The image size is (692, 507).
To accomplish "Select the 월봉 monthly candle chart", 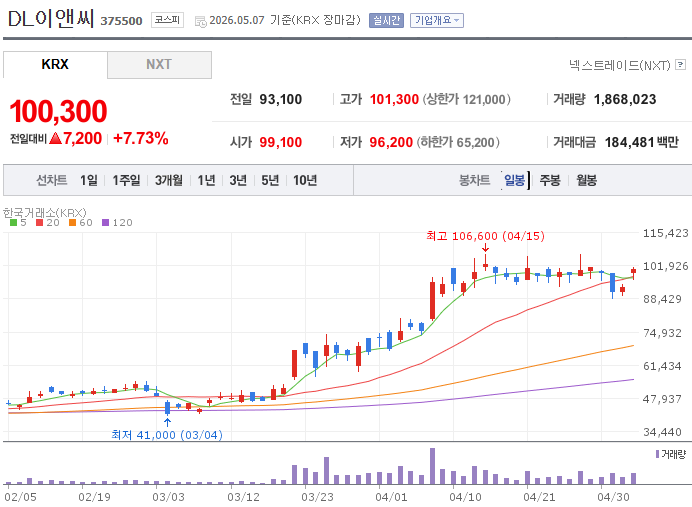I will click(587, 180).
